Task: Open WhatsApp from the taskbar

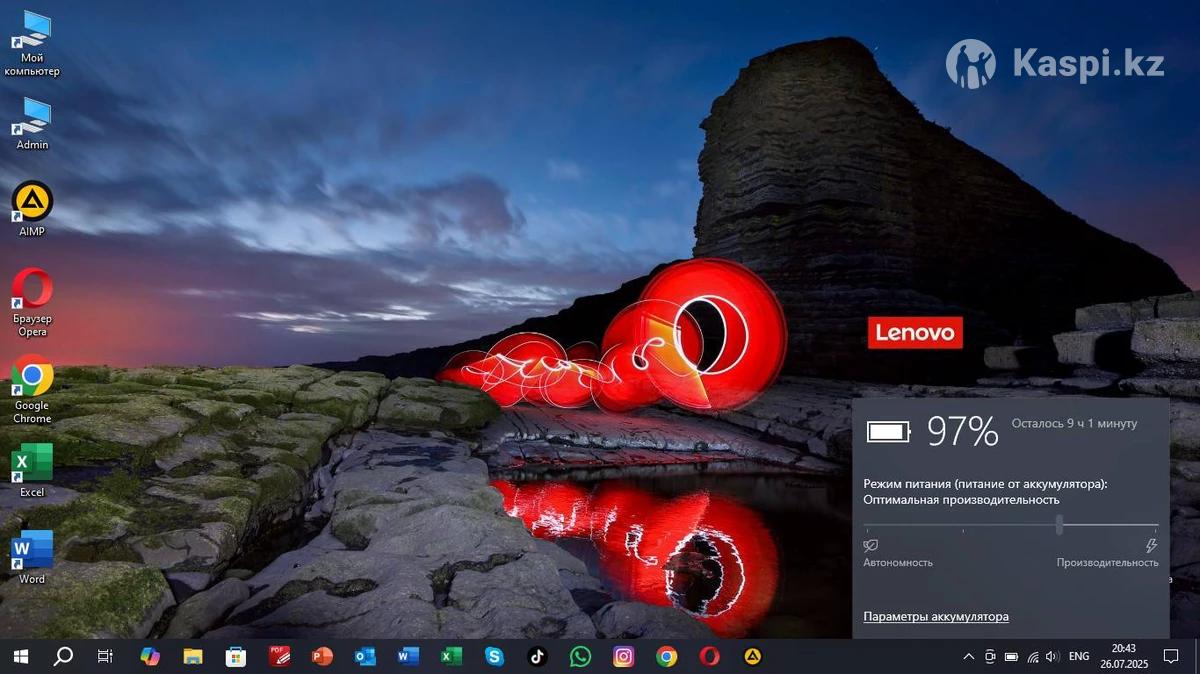Action: [x=581, y=657]
